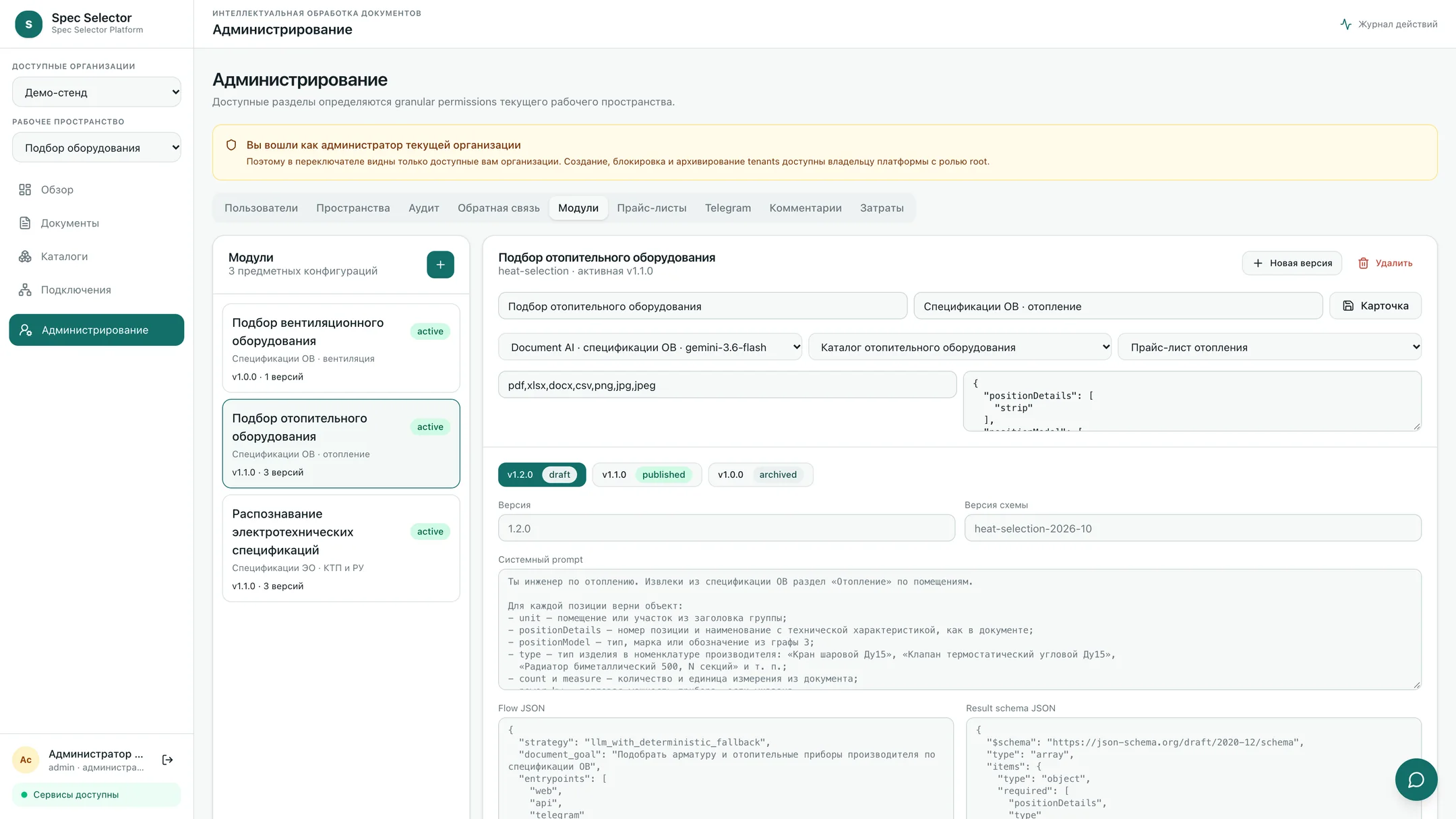Open the Обратная связь tab
This screenshot has height=819, width=1456.
click(498, 208)
